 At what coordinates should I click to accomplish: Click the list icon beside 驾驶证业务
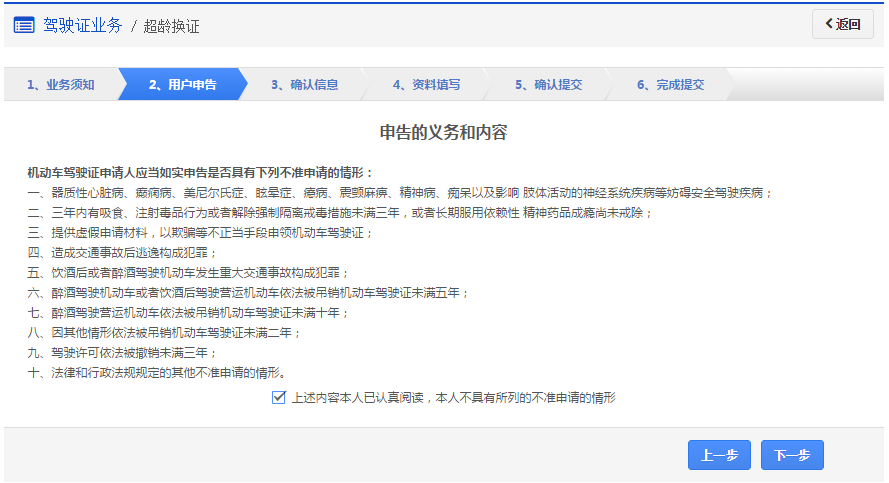click(24, 25)
